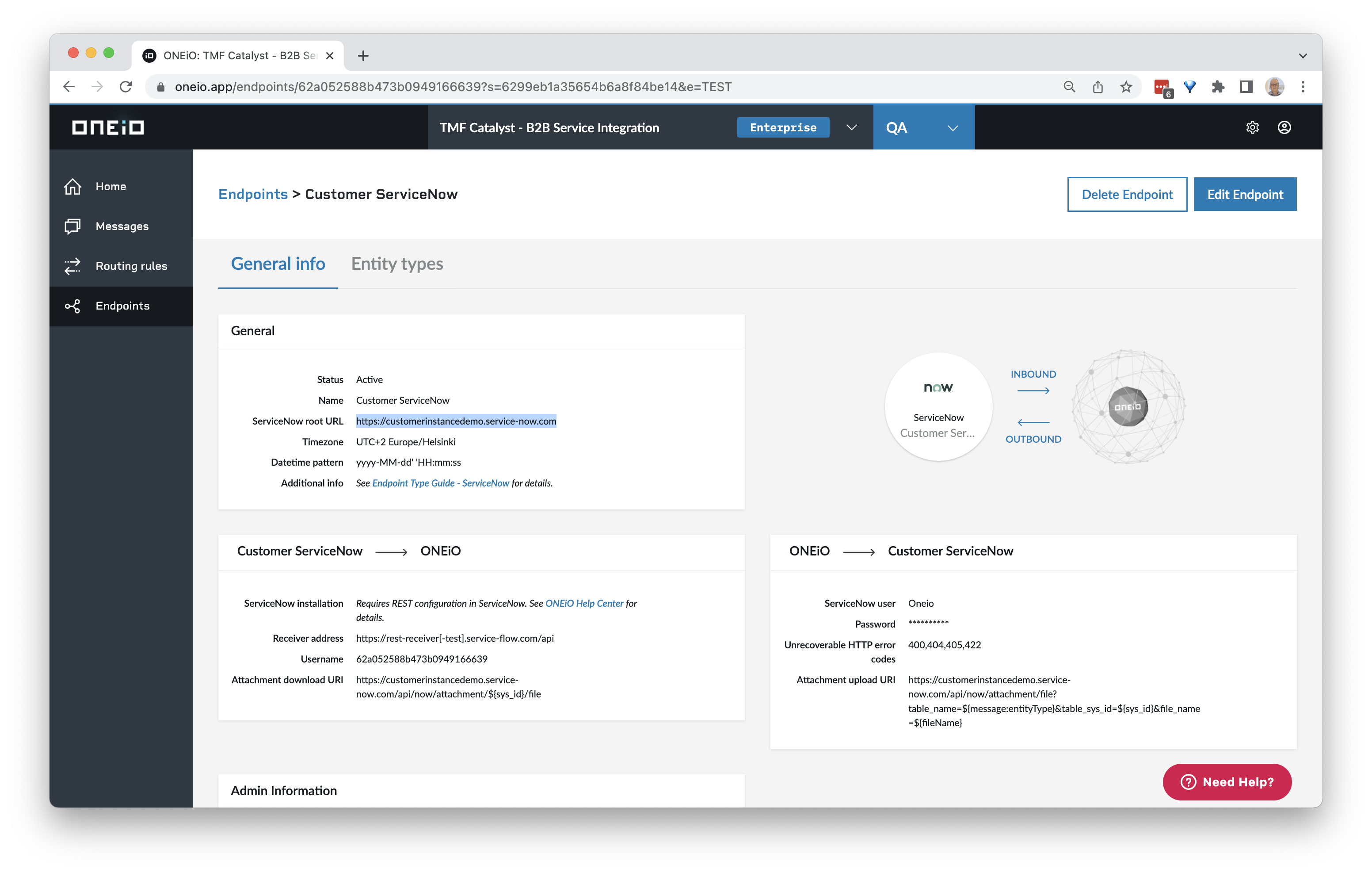Click Edit Endpoint button
Image resolution: width=1372 pixels, height=873 pixels.
pyautogui.click(x=1245, y=195)
